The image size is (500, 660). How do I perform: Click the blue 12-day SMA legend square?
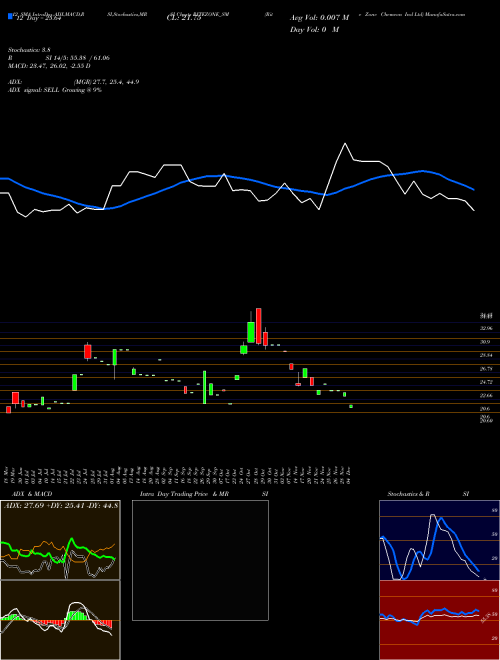10,17
